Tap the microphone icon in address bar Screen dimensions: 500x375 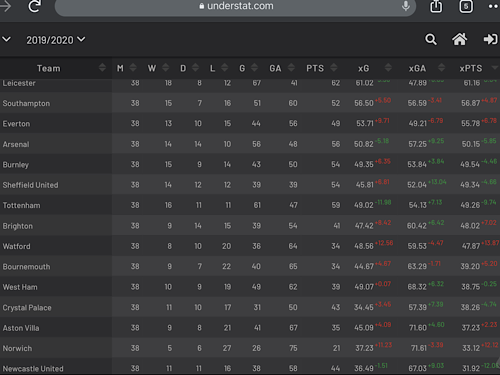406,6
